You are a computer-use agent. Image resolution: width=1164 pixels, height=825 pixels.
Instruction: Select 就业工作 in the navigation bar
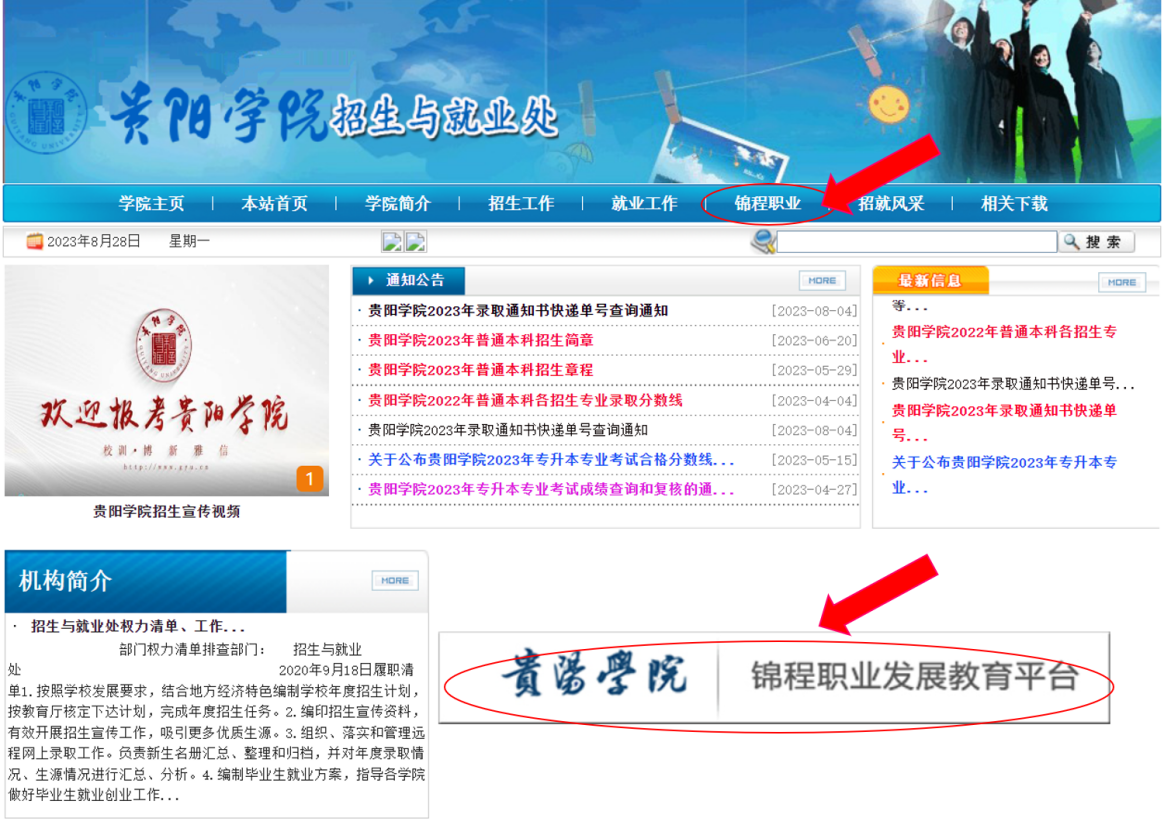(x=644, y=204)
